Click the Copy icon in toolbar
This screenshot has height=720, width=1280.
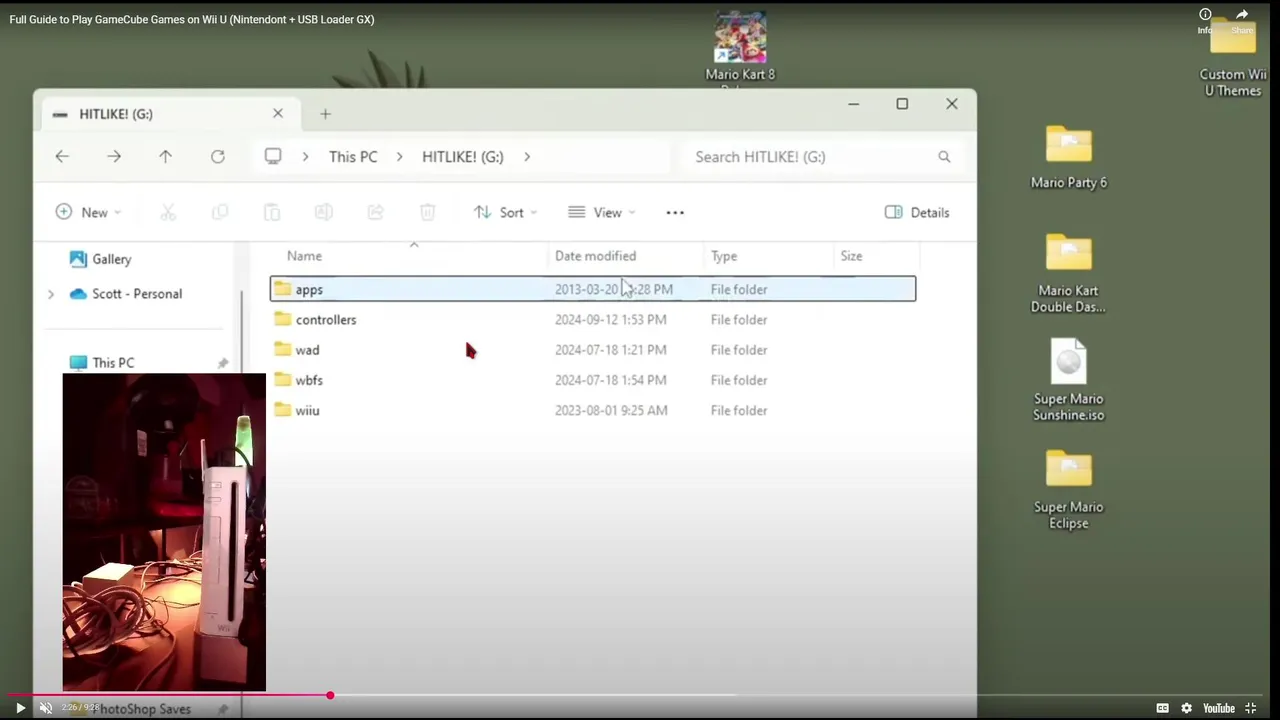point(220,212)
